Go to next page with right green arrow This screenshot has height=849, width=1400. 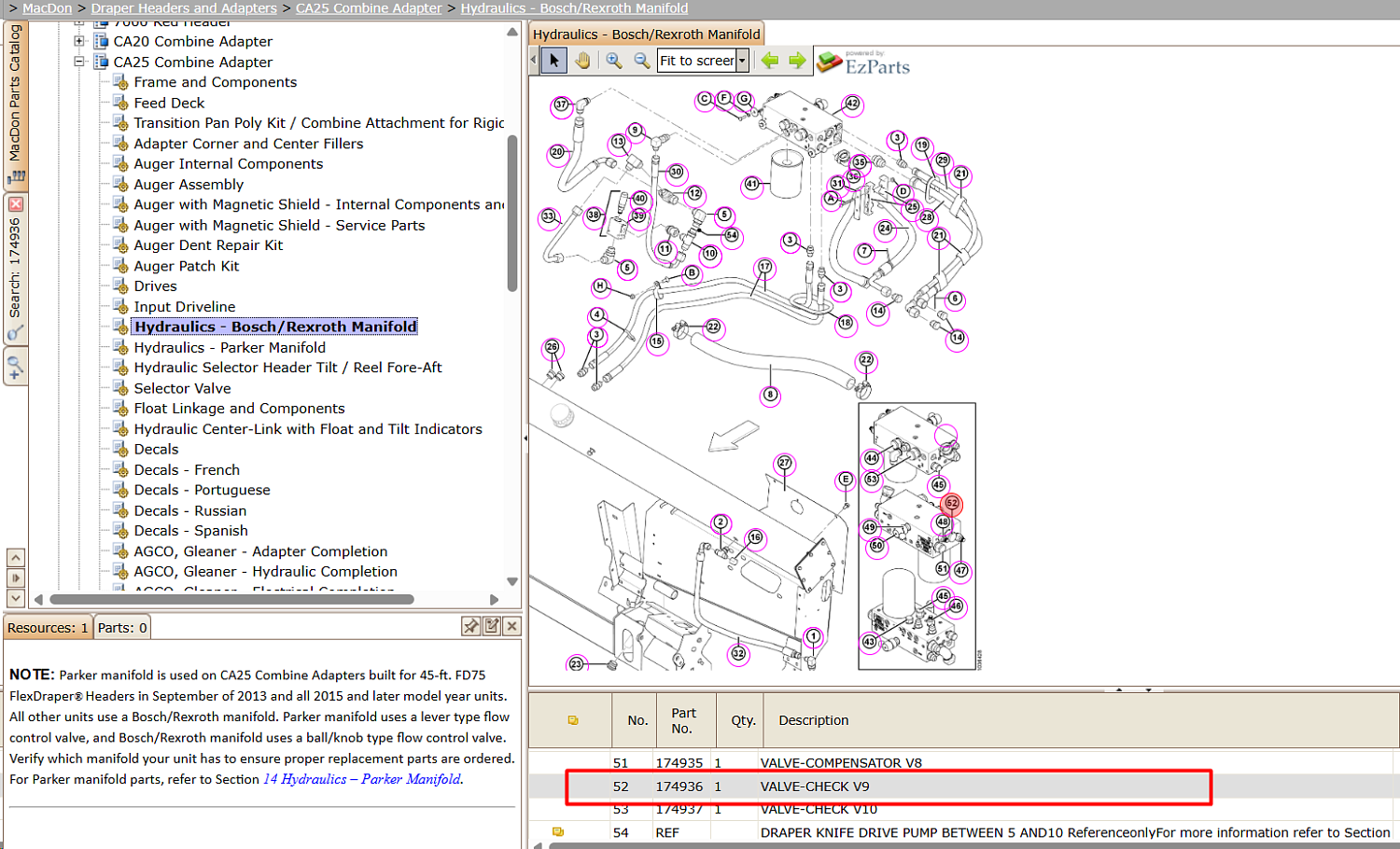click(797, 61)
